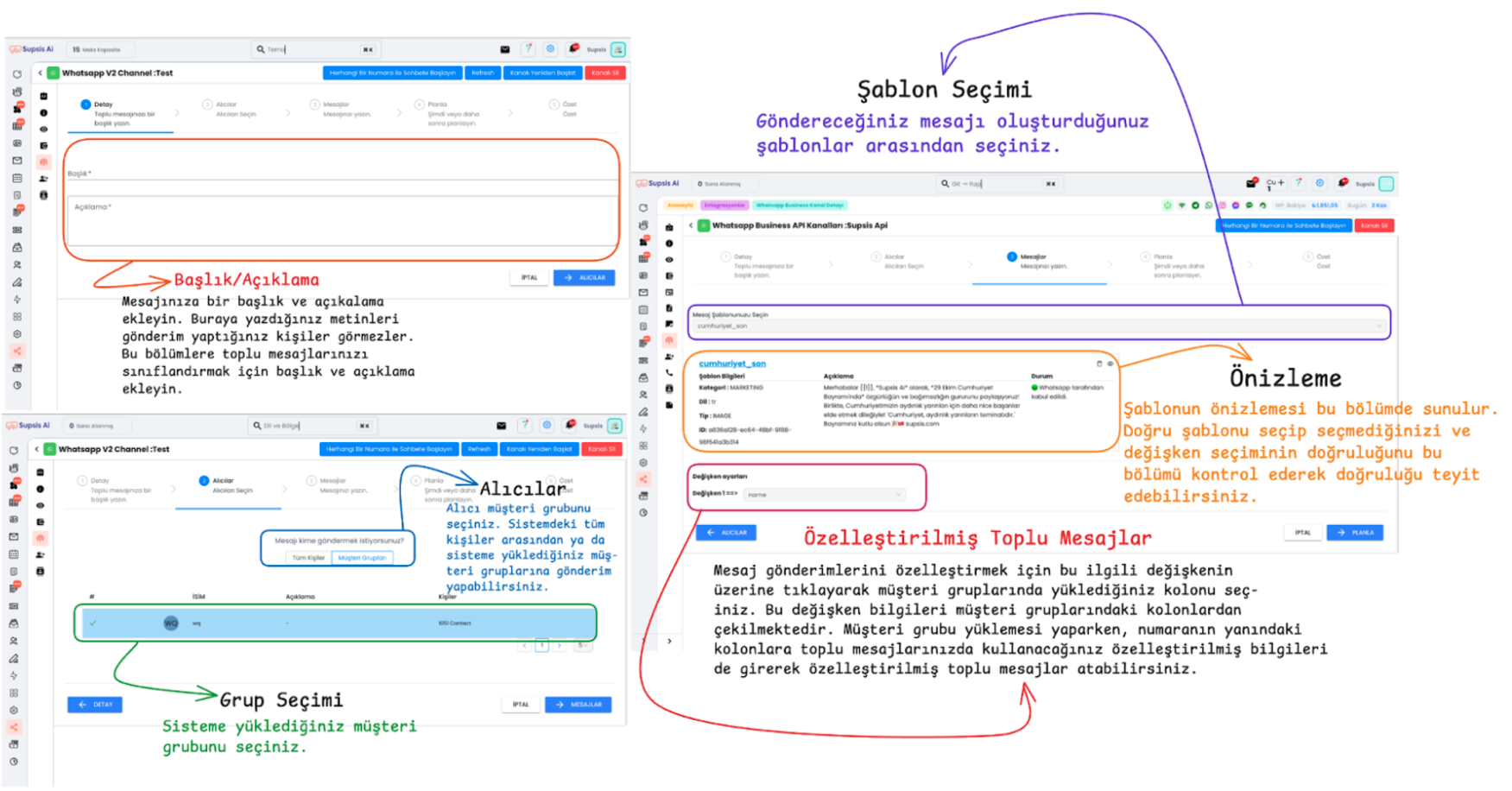Click Whatsapp Business Kanal Detayı breadcrumb tag
1512x791 pixels.
pyautogui.click(x=800, y=206)
